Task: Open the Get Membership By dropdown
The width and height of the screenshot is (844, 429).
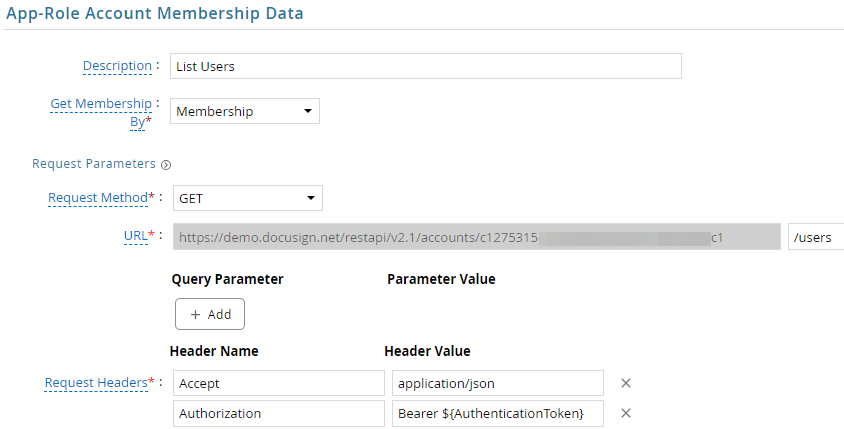Action: click(245, 111)
